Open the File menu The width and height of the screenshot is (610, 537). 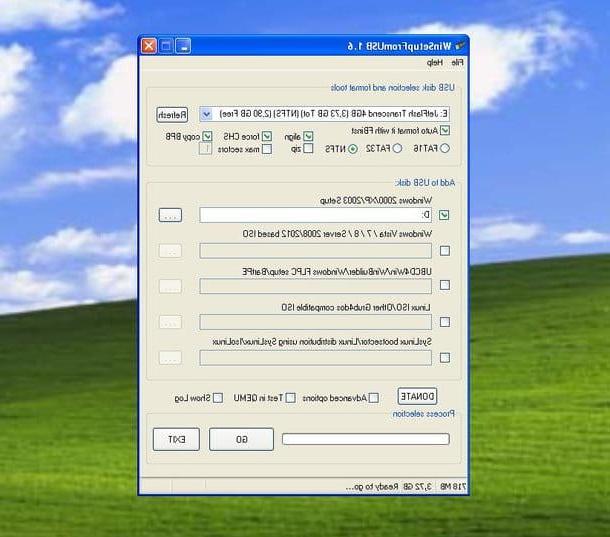pos(457,62)
